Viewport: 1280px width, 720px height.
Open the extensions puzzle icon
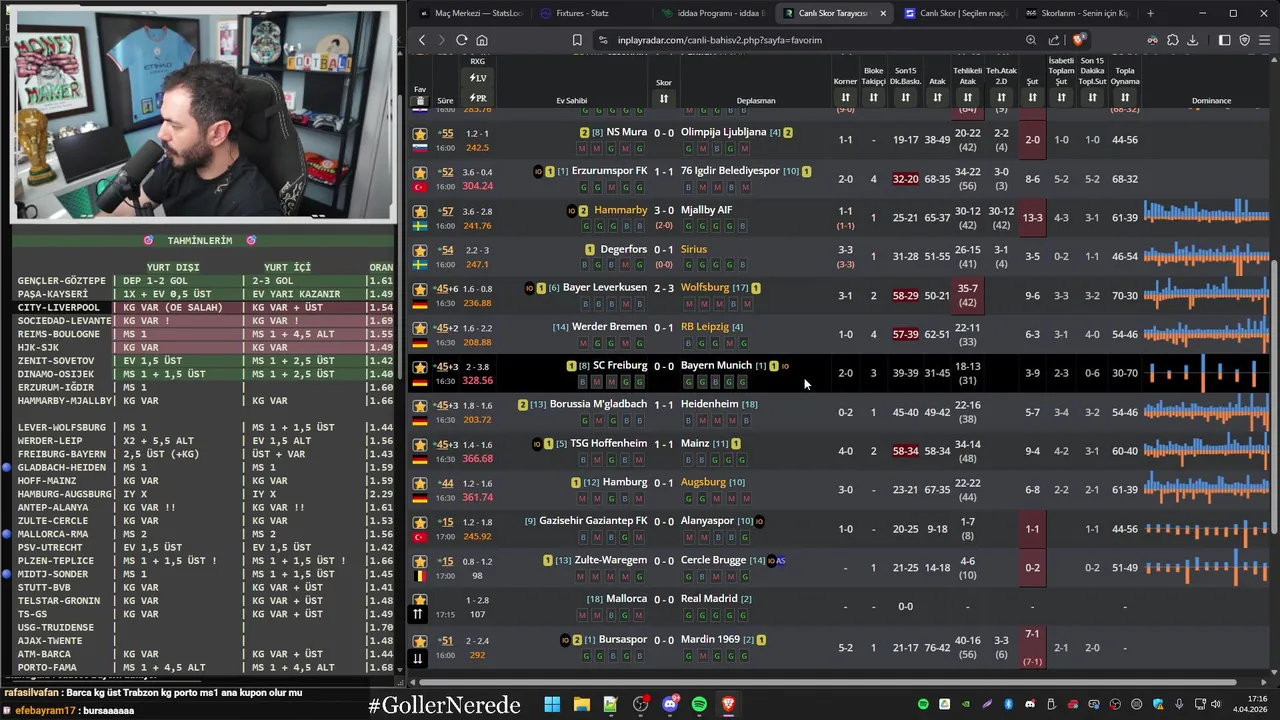1173,40
